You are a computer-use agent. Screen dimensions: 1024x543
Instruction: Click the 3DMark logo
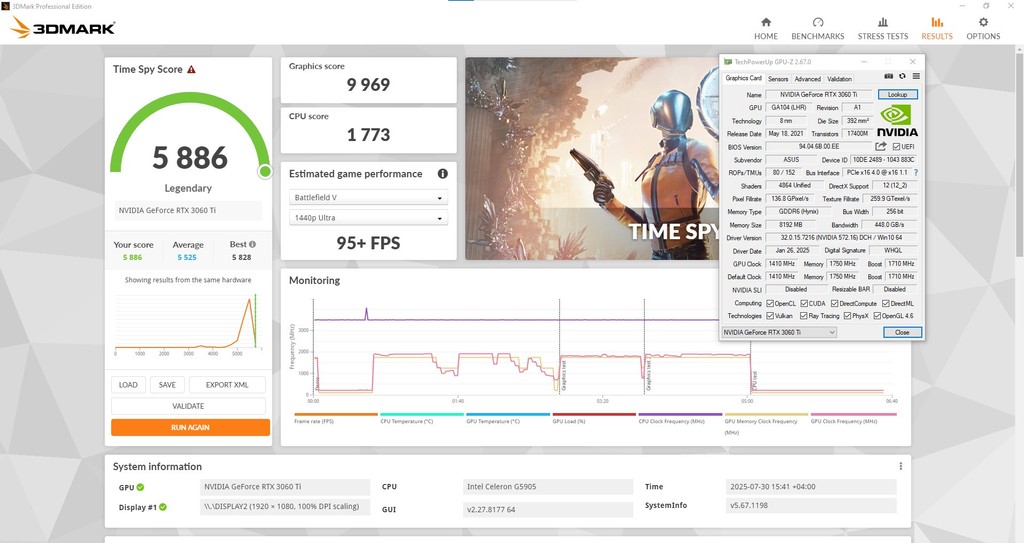63,27
